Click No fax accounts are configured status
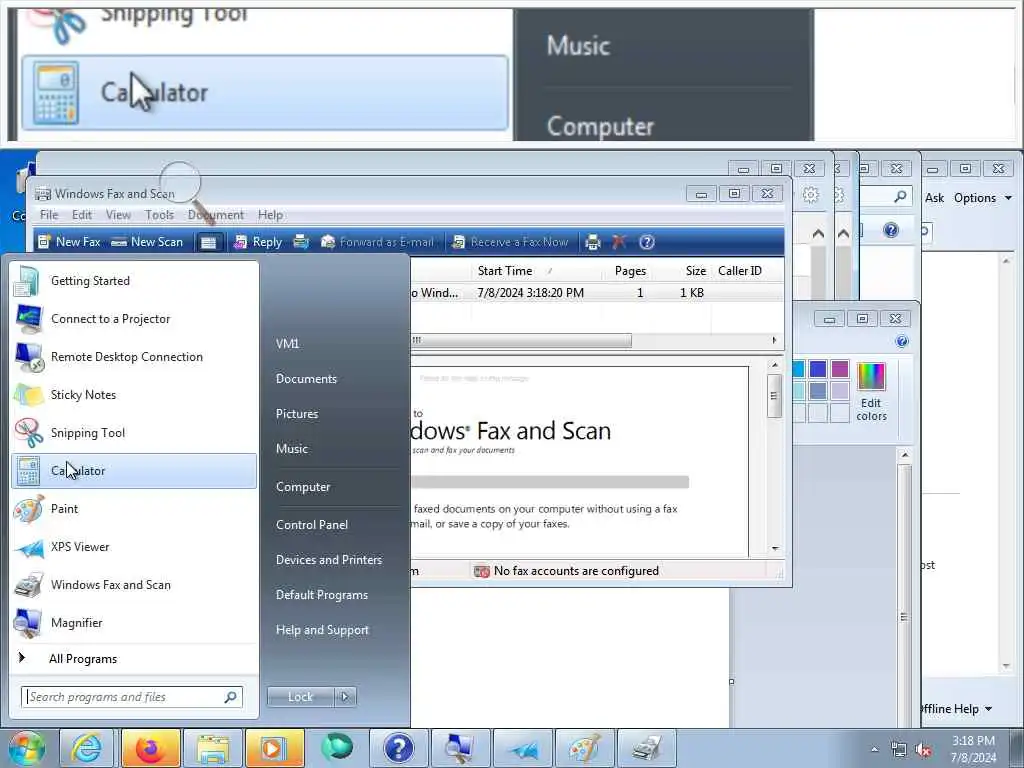Image resolution: width=1024 pixels, height=768 pixels. pyautogui.click(x=566, y=571)
